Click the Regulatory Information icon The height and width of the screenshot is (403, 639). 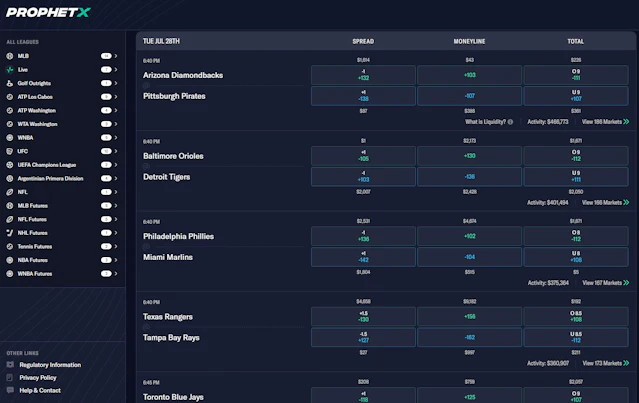pyautogui.click(x=10, y=364)
